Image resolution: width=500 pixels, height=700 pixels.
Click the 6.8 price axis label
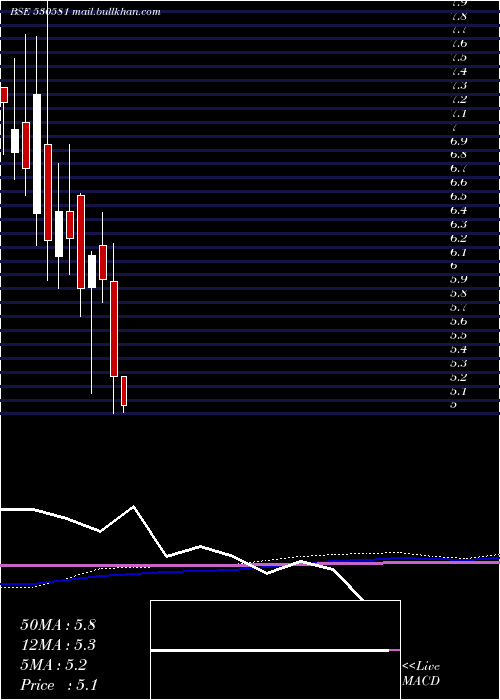[459, 155]
